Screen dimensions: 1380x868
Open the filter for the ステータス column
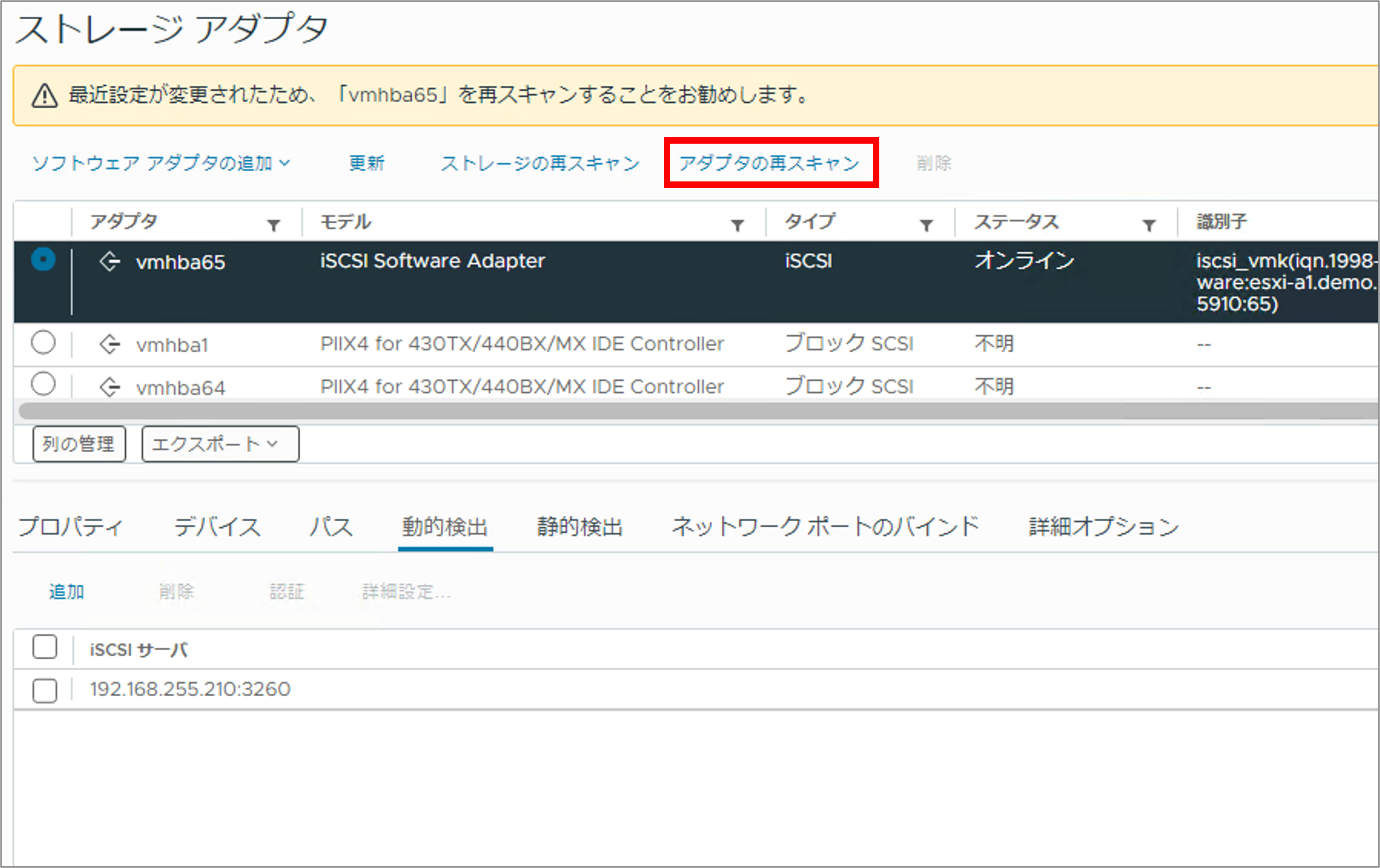point(1149,225)
